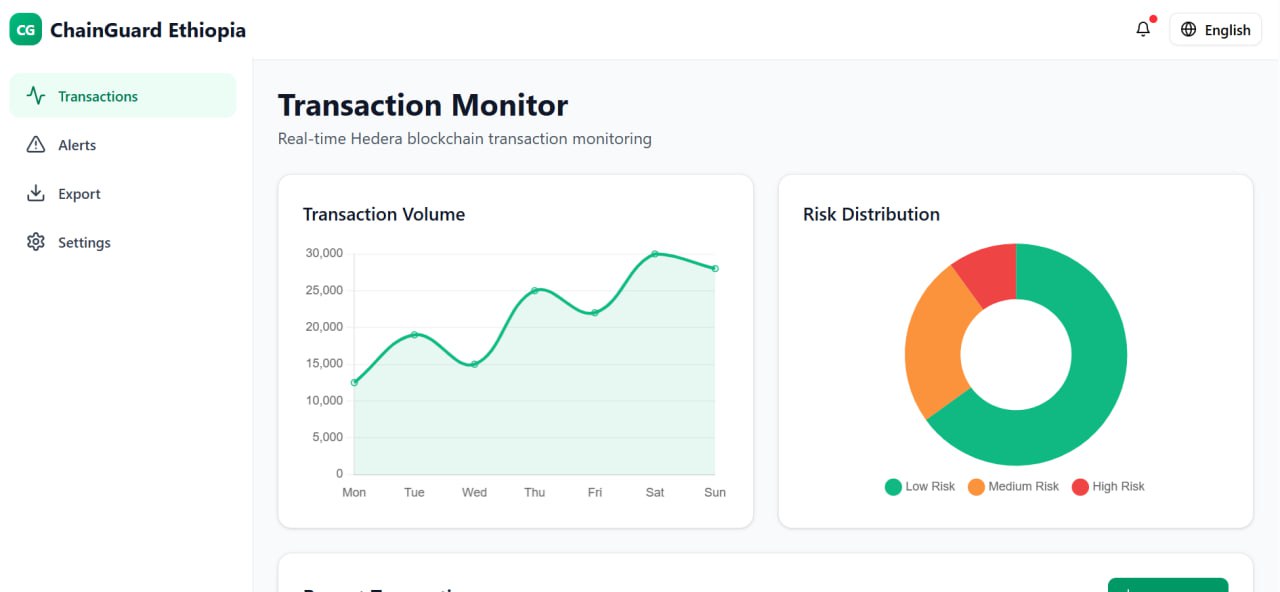Click the globe language icon

point(1188,30)
